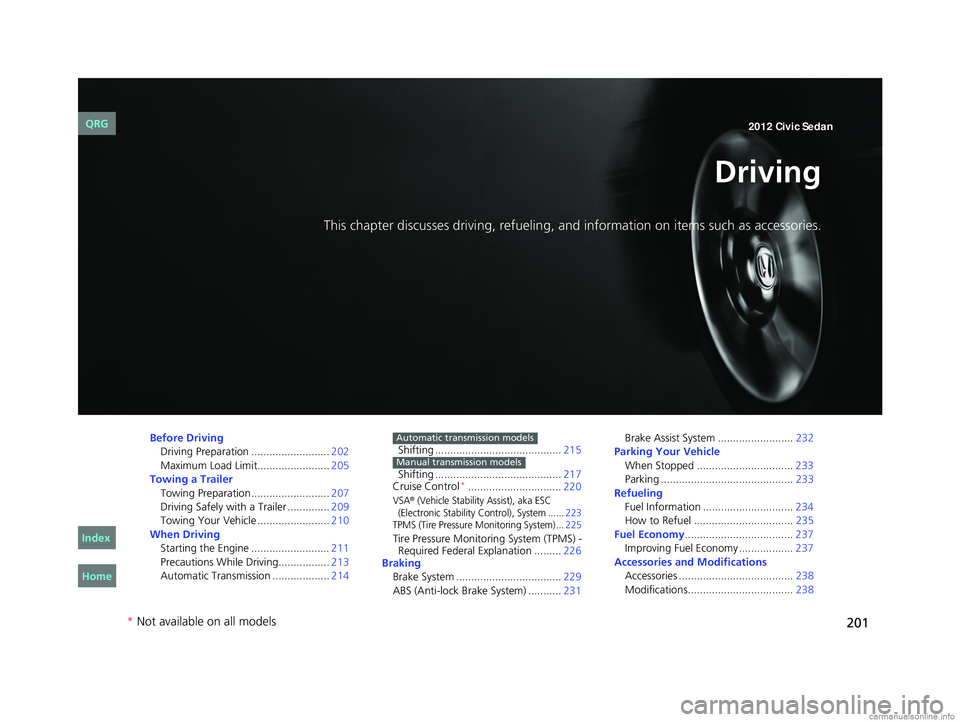The width and height of the screenshot is (960, 722).
Task: Click the Driving chapter title
Action: pos(767,172)
